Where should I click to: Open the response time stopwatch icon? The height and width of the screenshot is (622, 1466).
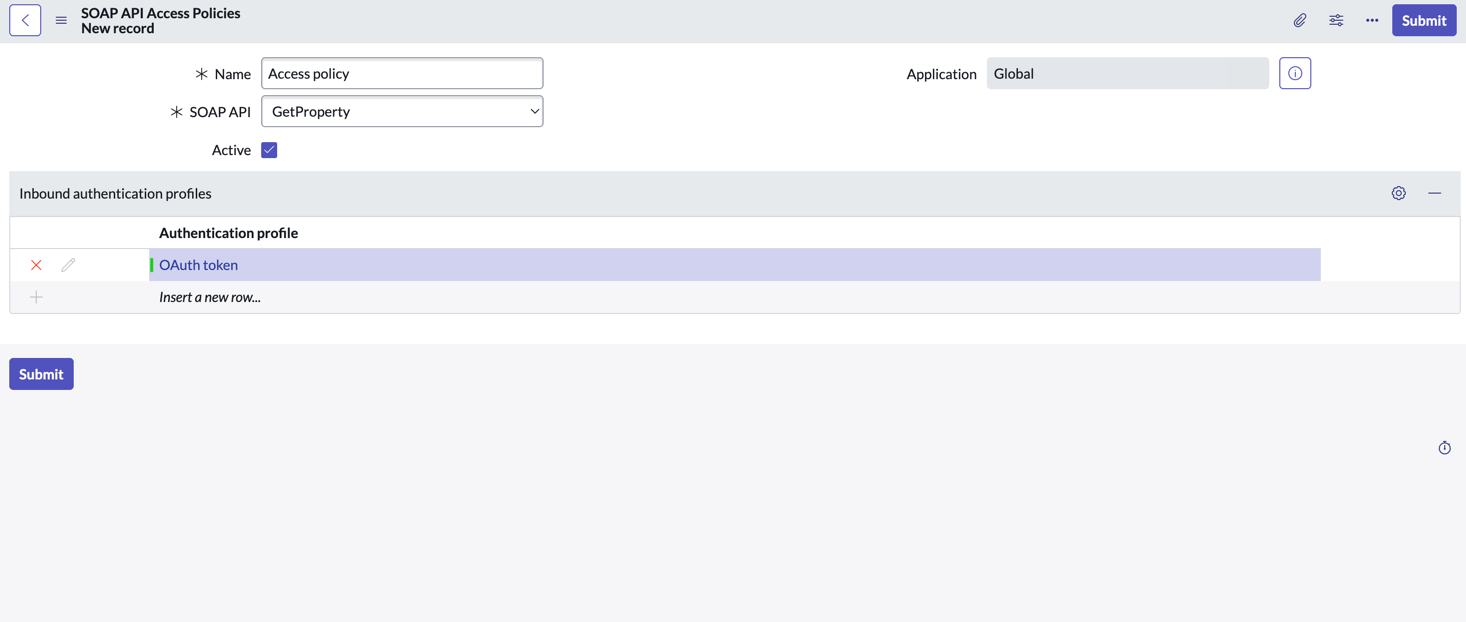[x=1445, y=448]
